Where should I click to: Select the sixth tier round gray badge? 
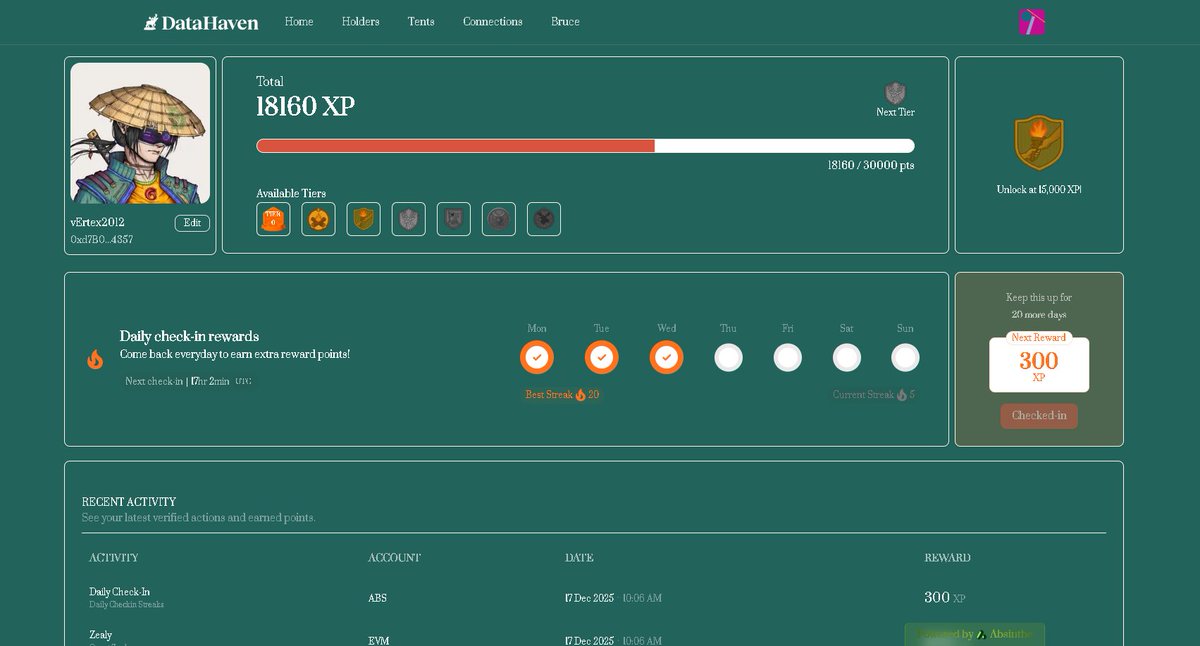499,219
